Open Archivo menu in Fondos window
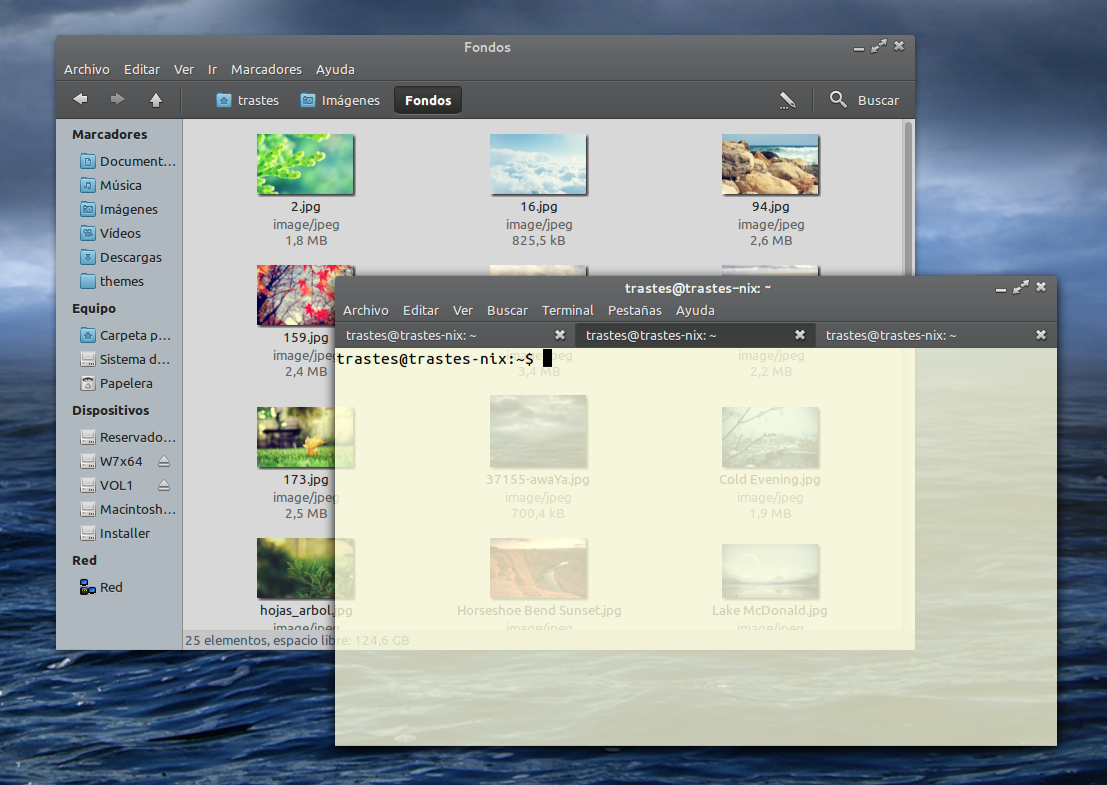This screenshot has width=1107, height=785. (x=87, y=69)
